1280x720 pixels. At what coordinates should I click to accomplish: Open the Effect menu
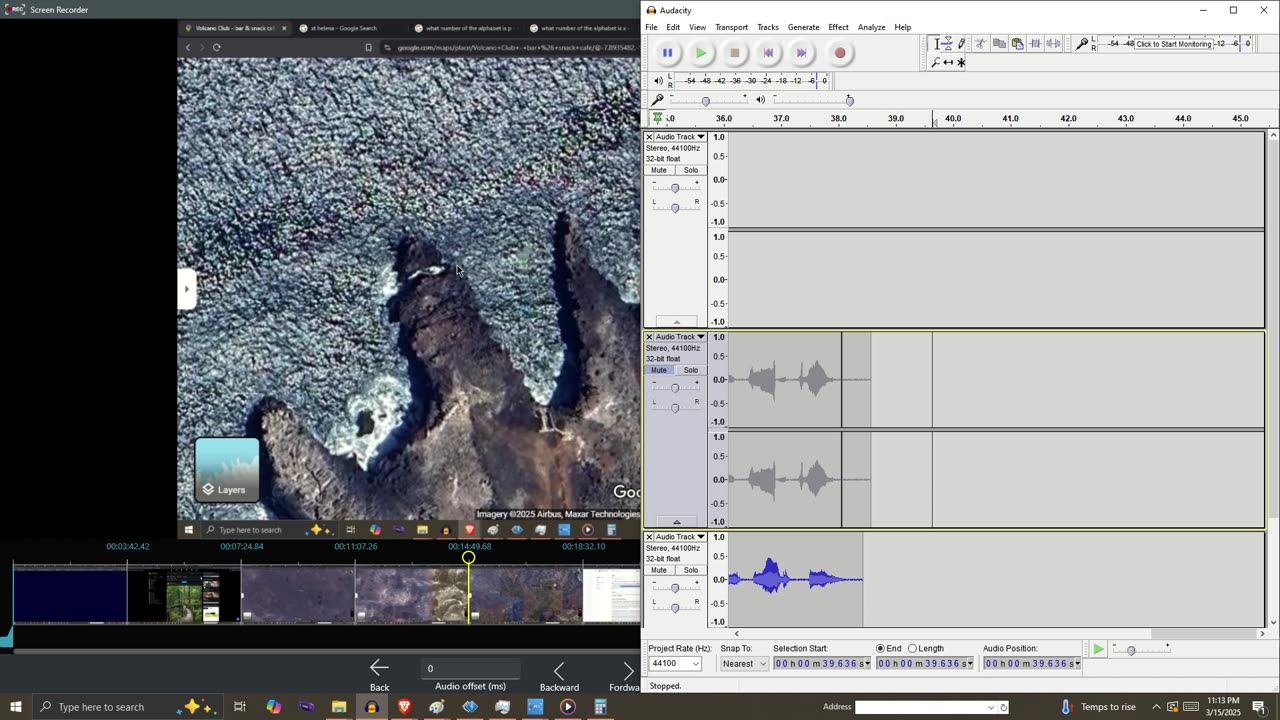[x=838, y=27]
